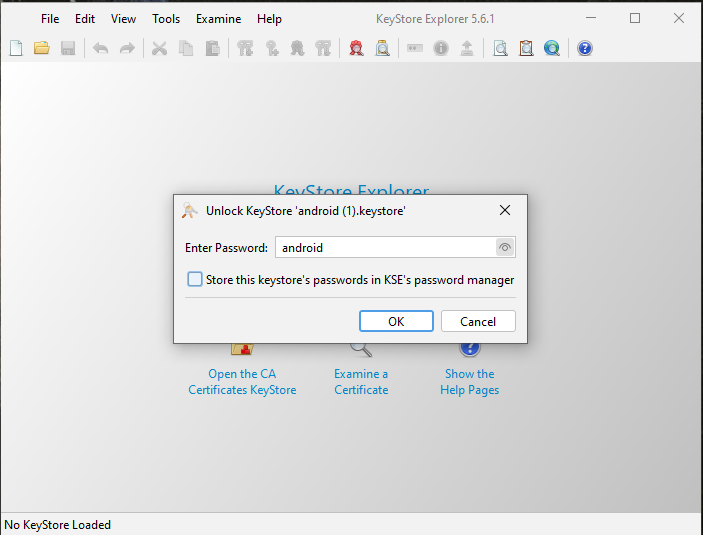Click the Cut scissors icon
The image size is (703, 535).
pos(159,48)
